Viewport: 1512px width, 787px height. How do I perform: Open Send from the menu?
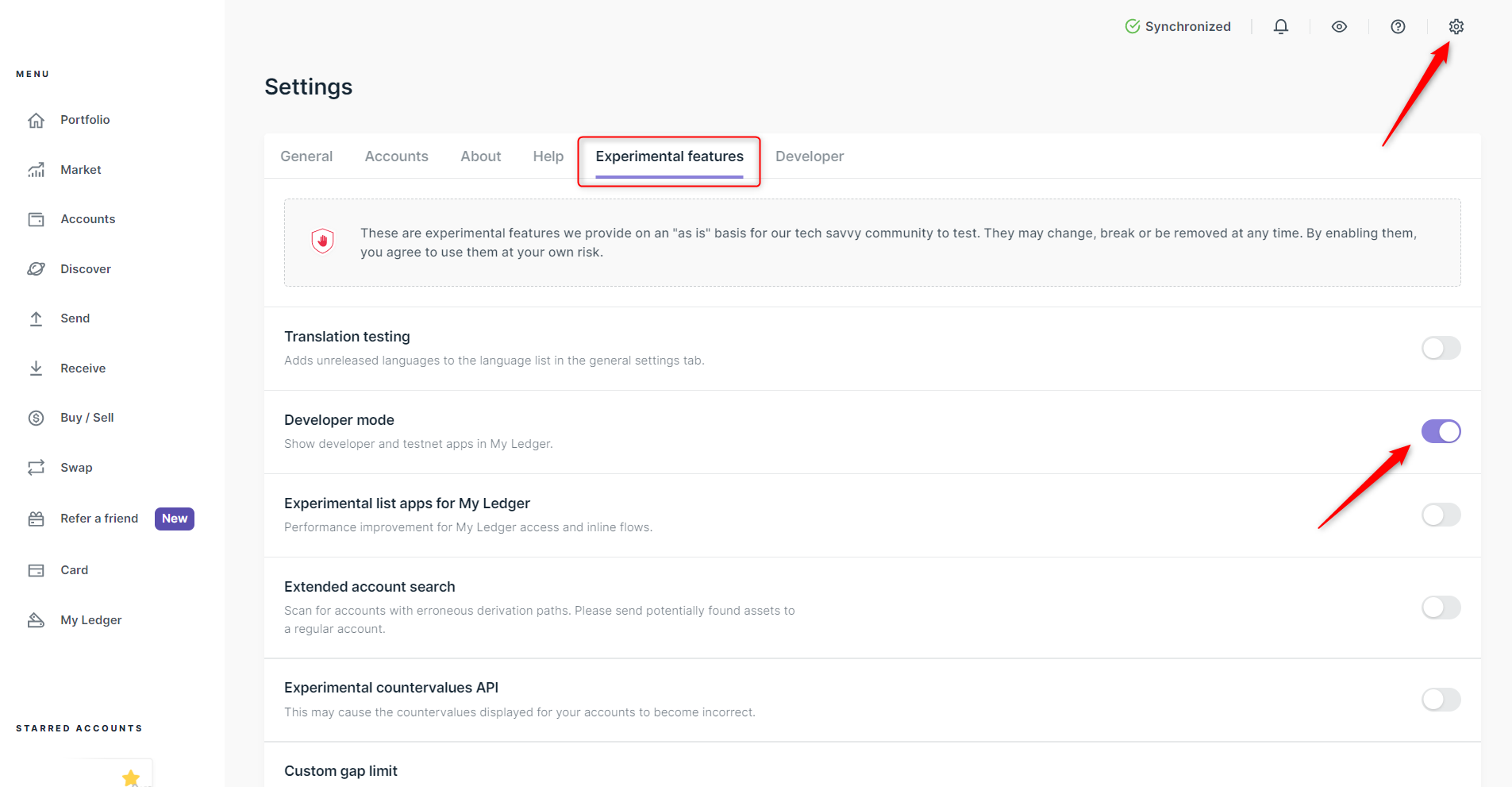75,318
